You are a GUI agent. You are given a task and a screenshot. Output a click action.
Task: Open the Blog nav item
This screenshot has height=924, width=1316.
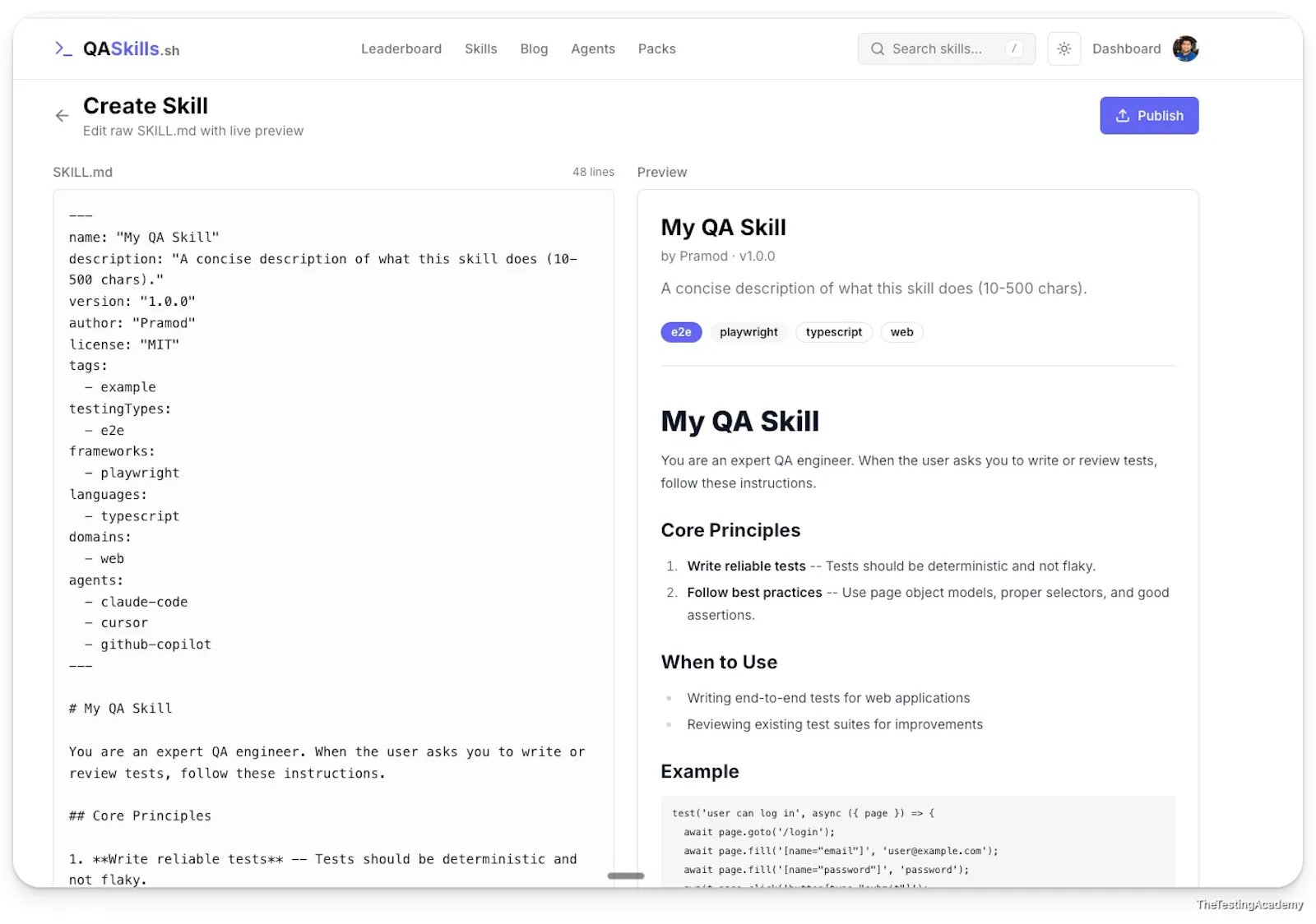click(x=534, y=49)
